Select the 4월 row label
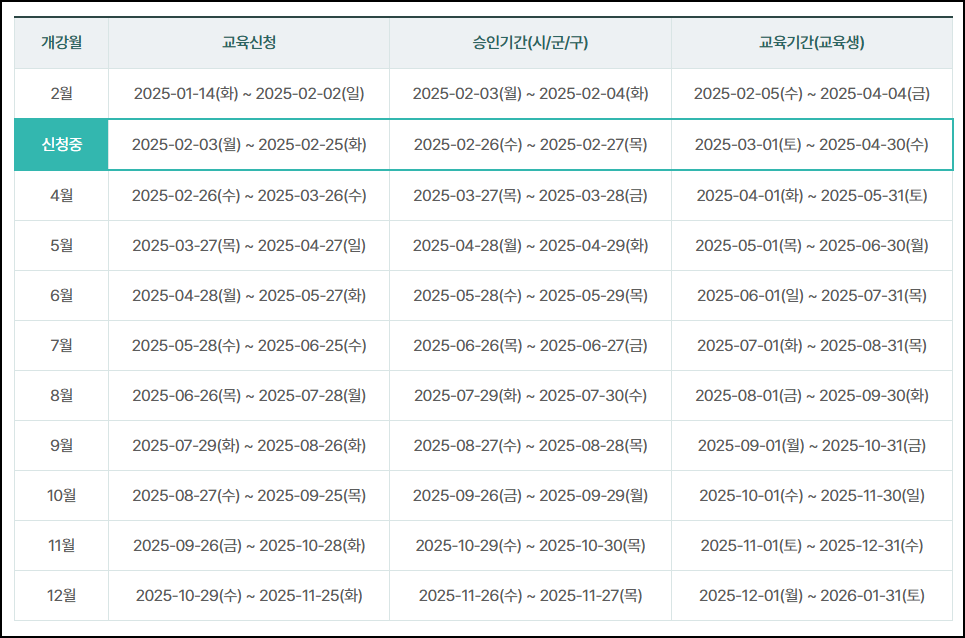The width and height of the screenshot is (965, 638). 62,196
